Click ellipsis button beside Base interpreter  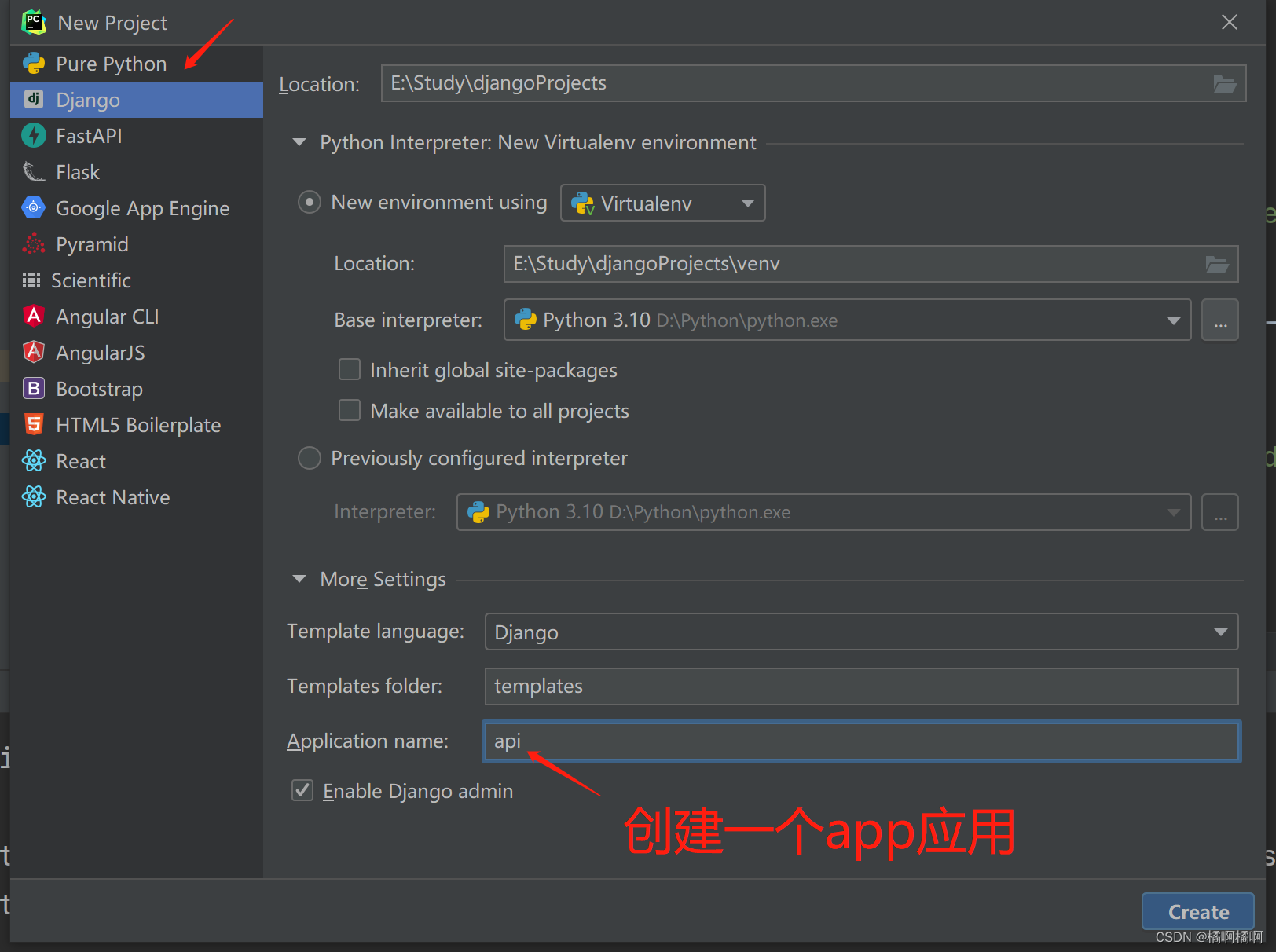(1220, 320)
